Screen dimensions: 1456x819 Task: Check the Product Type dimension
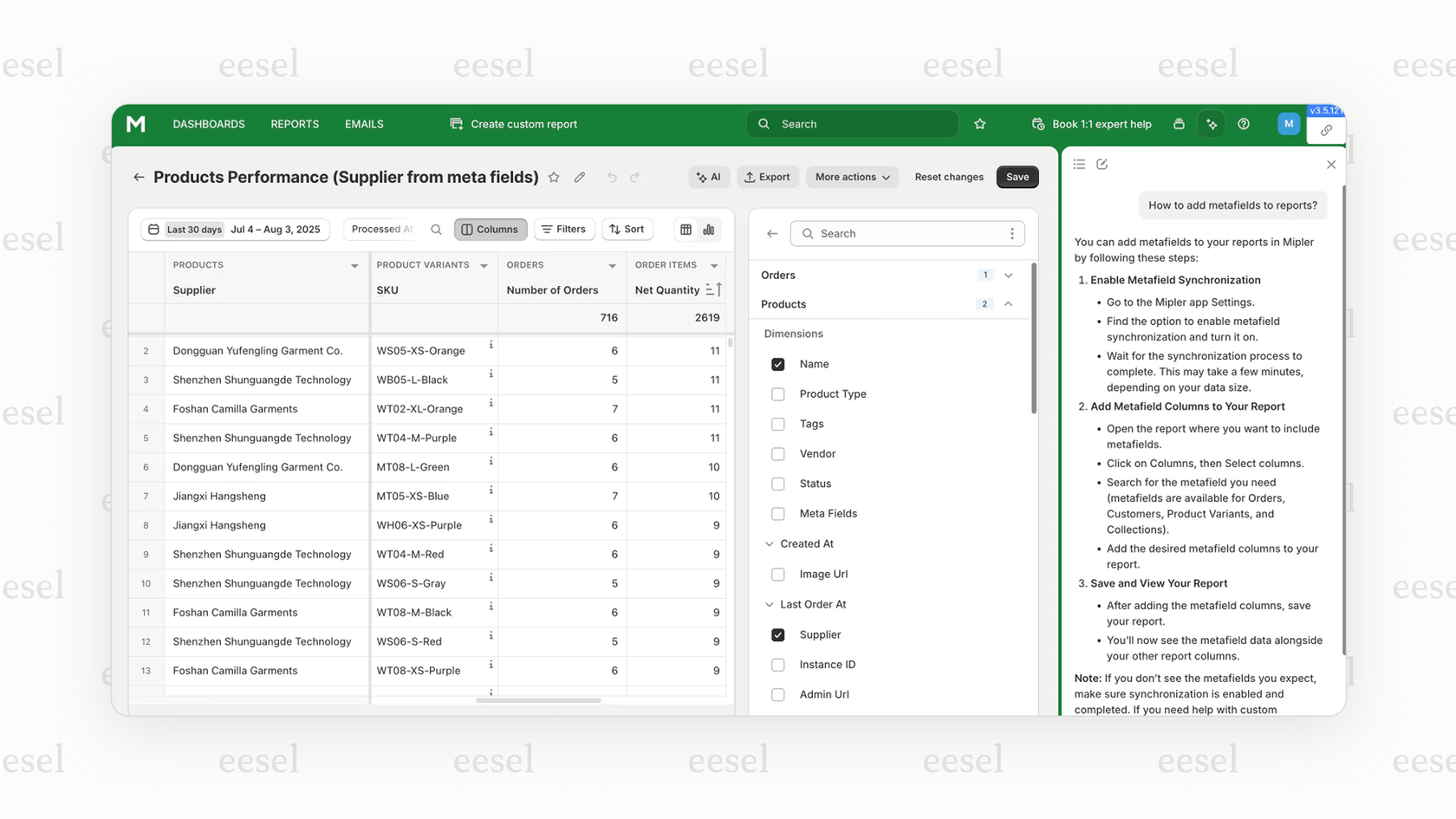coord(777,393)
